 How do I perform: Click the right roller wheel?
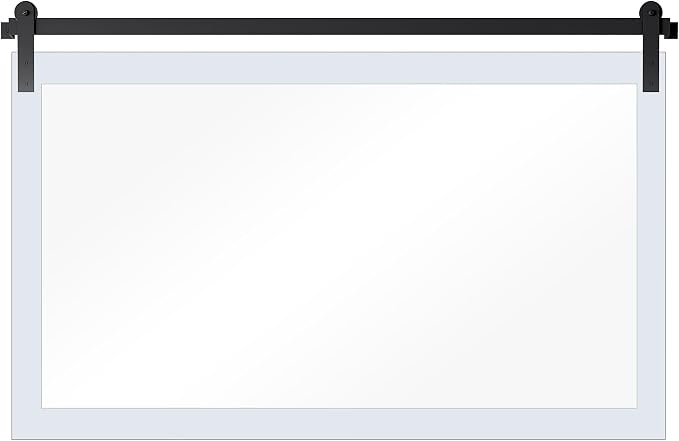651,12
